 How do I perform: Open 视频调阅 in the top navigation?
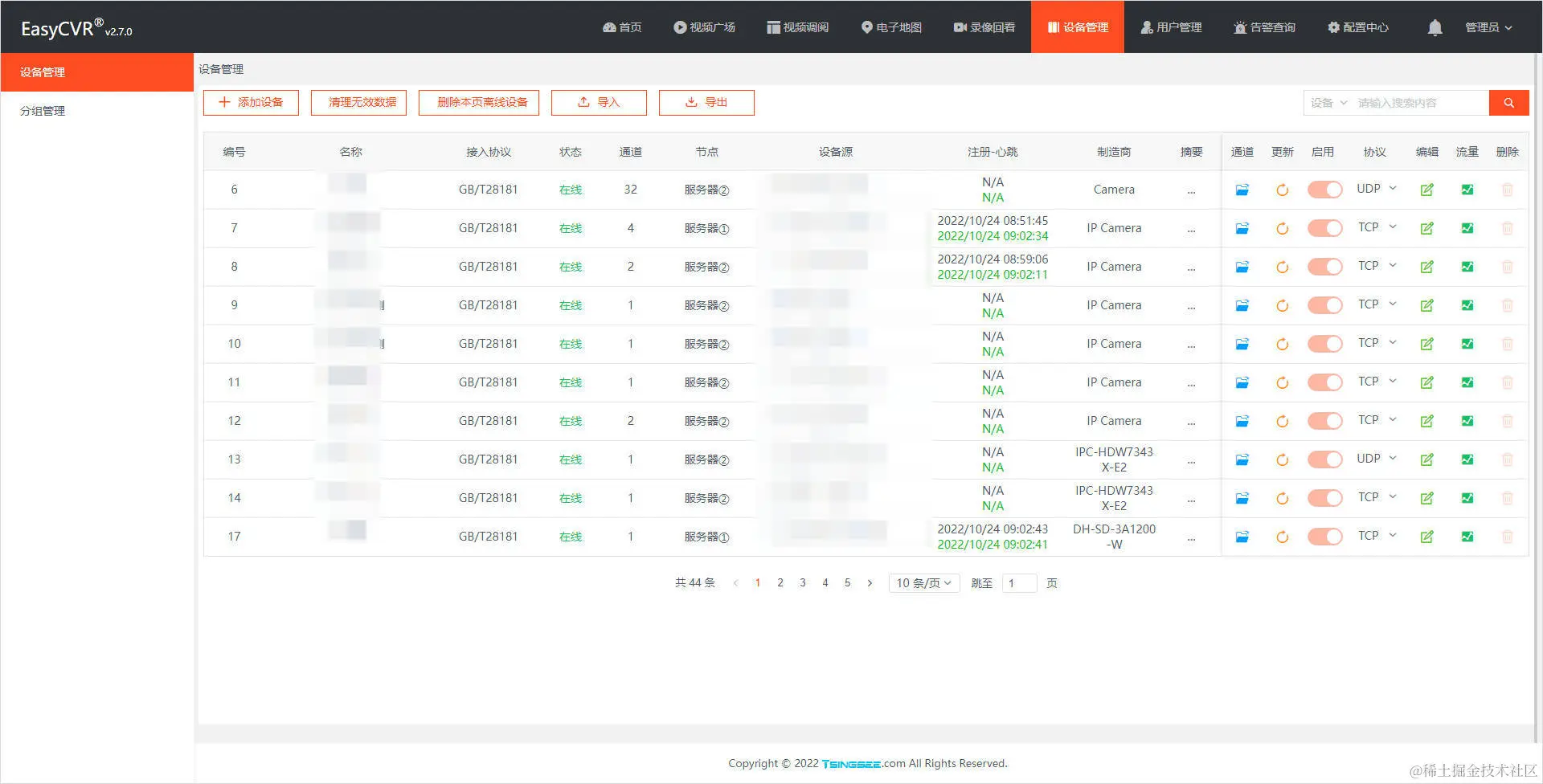[x=797, y=27]
